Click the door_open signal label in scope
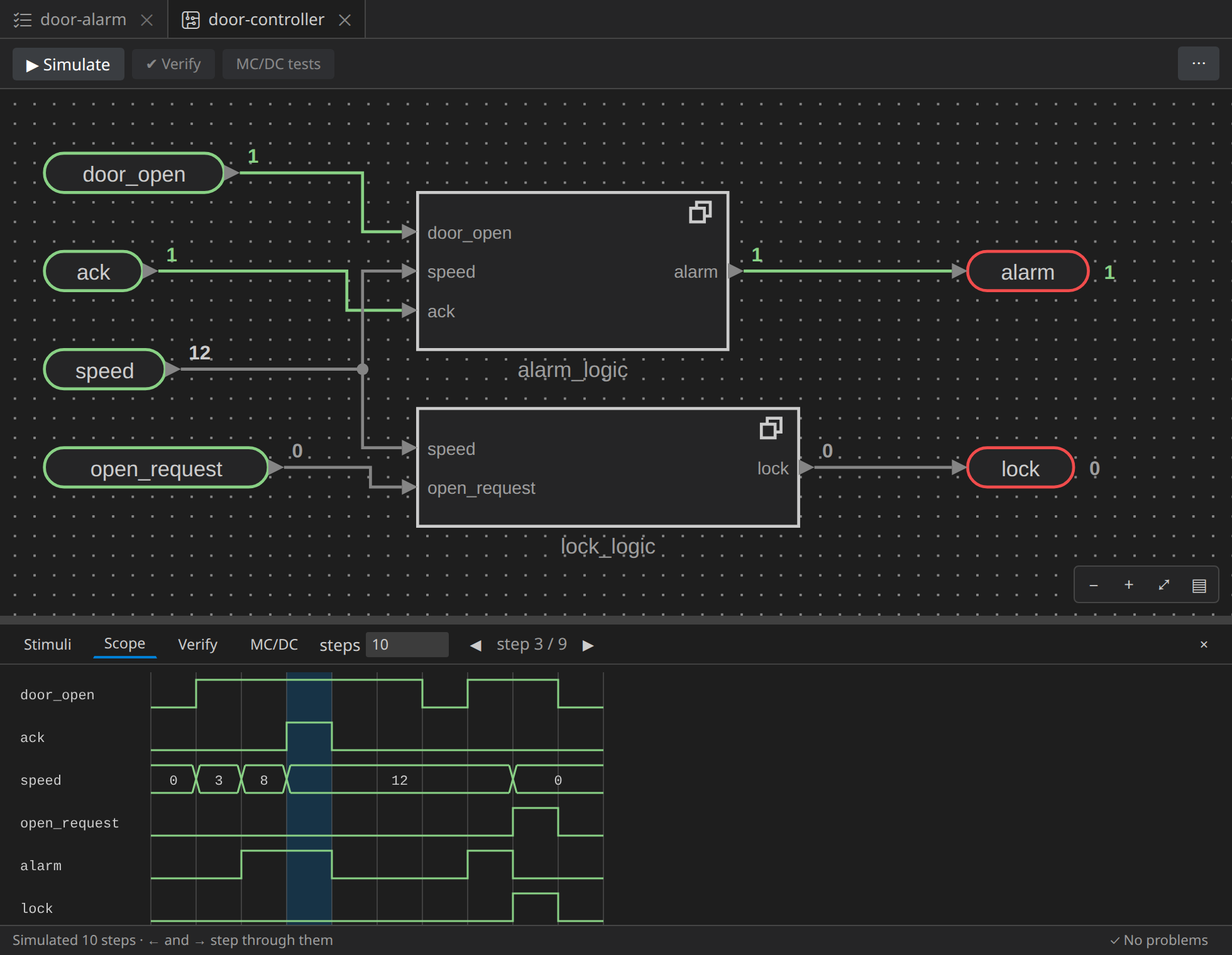The height and width of the screenshot is (955, 1232). point(57,694)
